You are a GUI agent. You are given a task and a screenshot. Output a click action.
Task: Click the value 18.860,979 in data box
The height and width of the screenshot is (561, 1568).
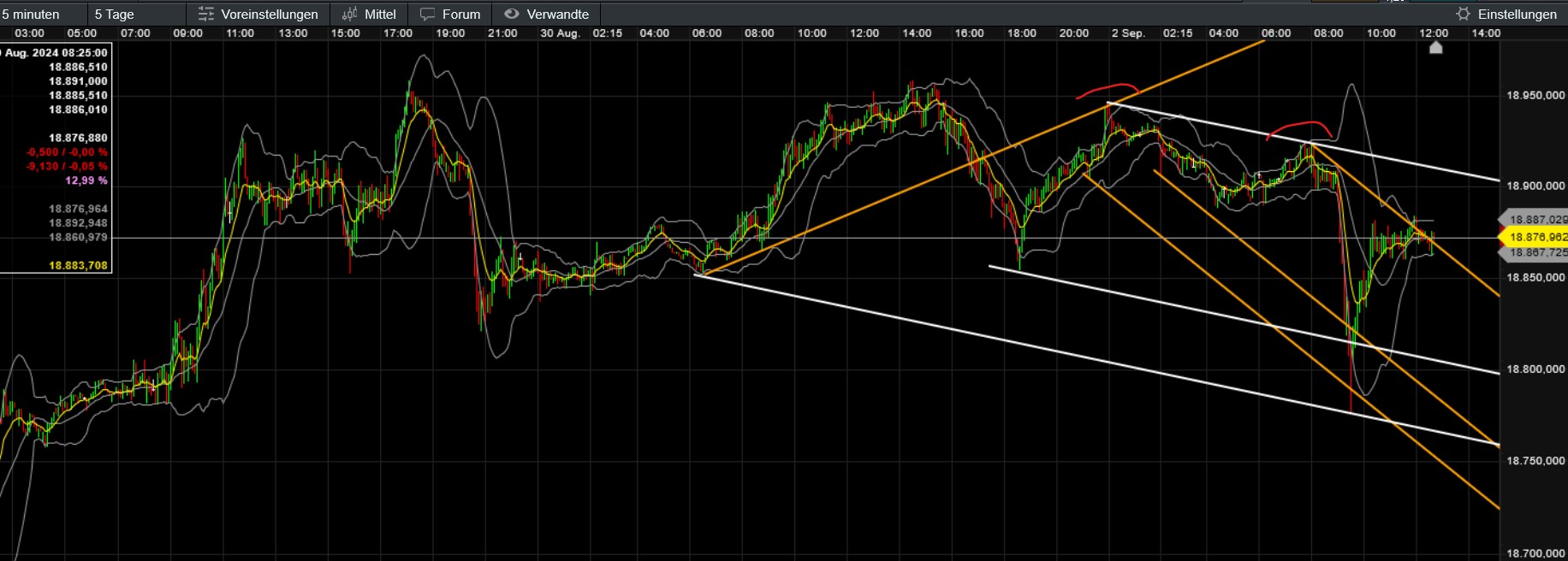point(78,237)
